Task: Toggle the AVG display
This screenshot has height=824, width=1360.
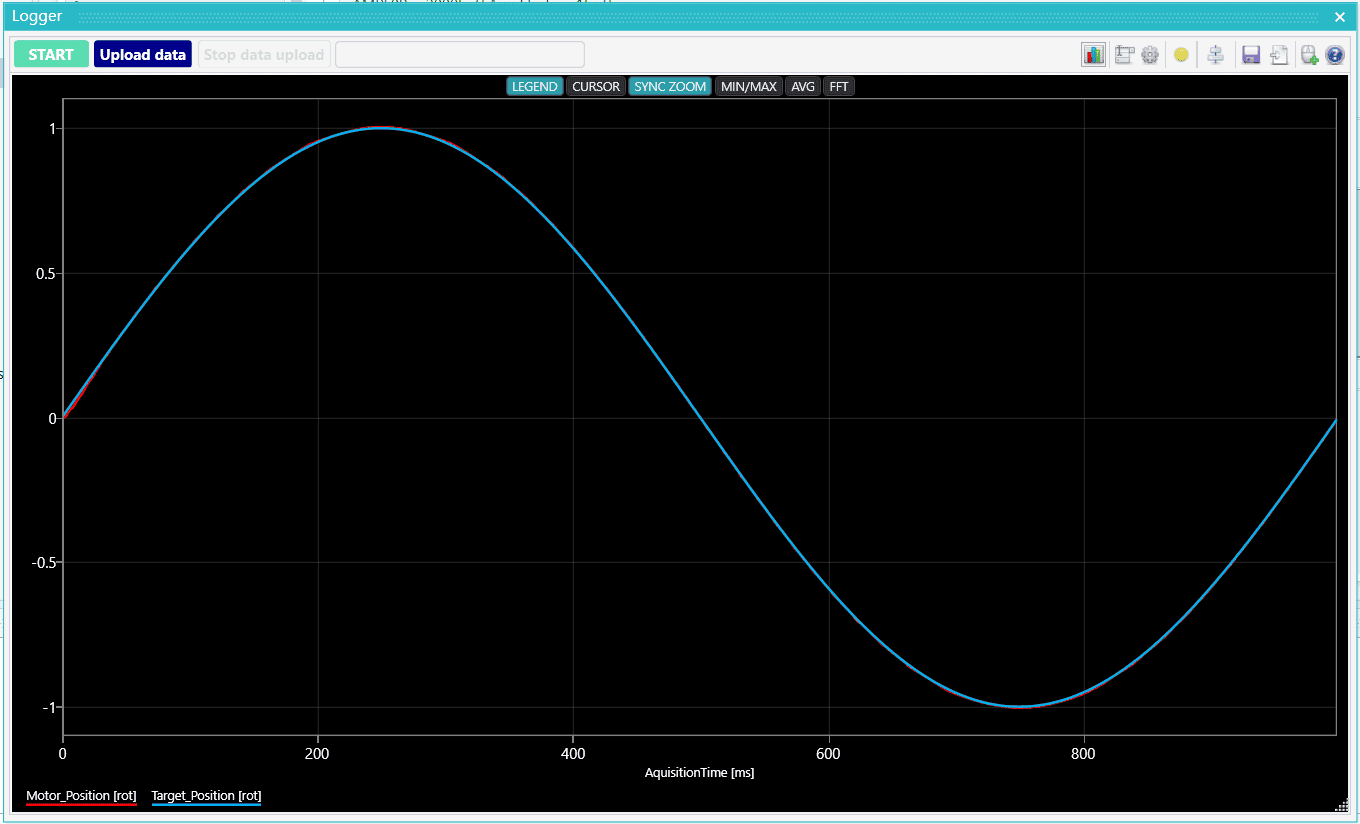Action: 803,87
